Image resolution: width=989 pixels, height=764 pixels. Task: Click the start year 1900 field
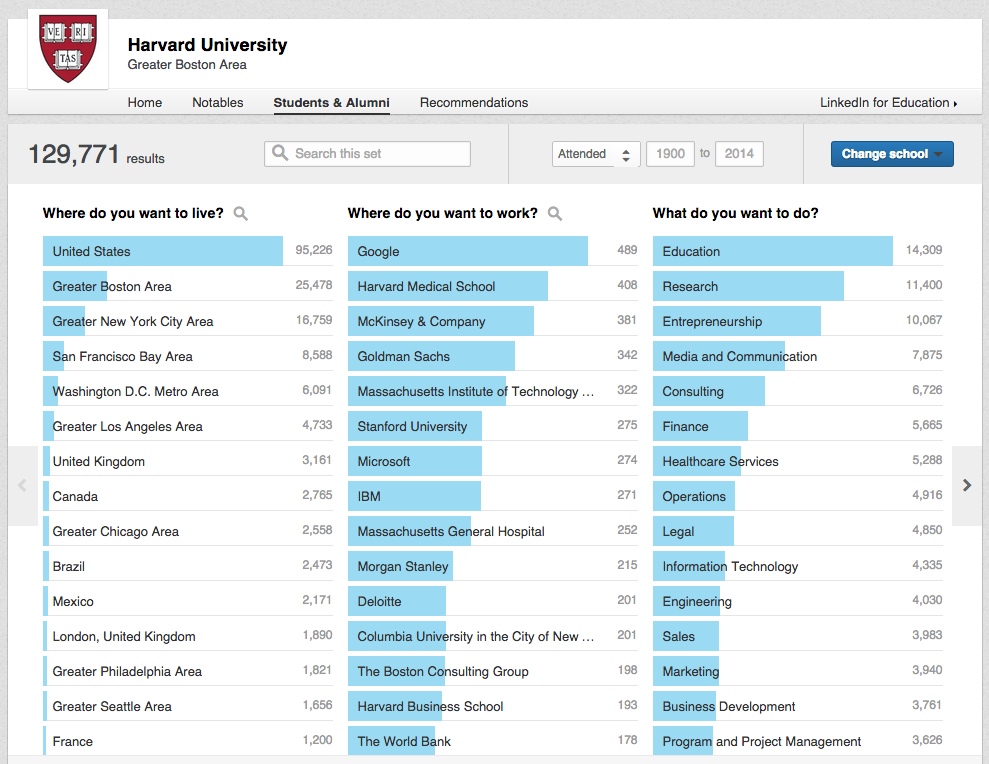(x=670, y=154)
